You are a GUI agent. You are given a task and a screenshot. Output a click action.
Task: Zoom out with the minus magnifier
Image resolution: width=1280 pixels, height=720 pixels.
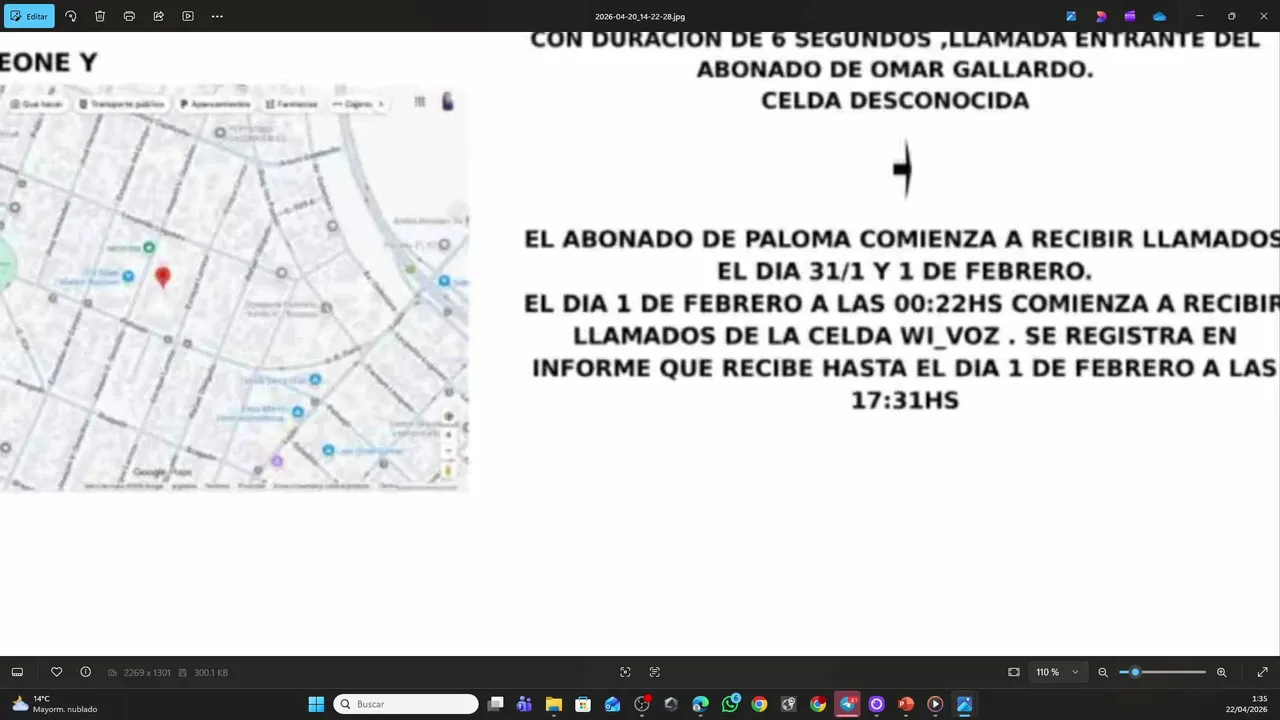(x=1103, y=672)
